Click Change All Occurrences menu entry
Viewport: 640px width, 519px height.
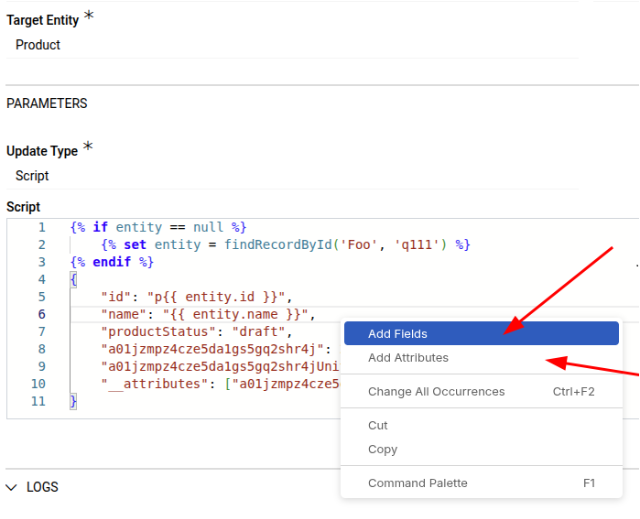[436, 392]
